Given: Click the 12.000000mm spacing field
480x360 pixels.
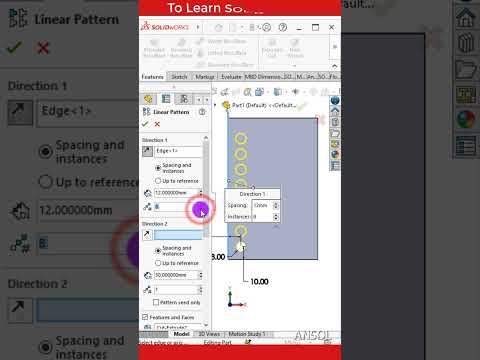Looking at the screenshot, I should tap(176, 193).
